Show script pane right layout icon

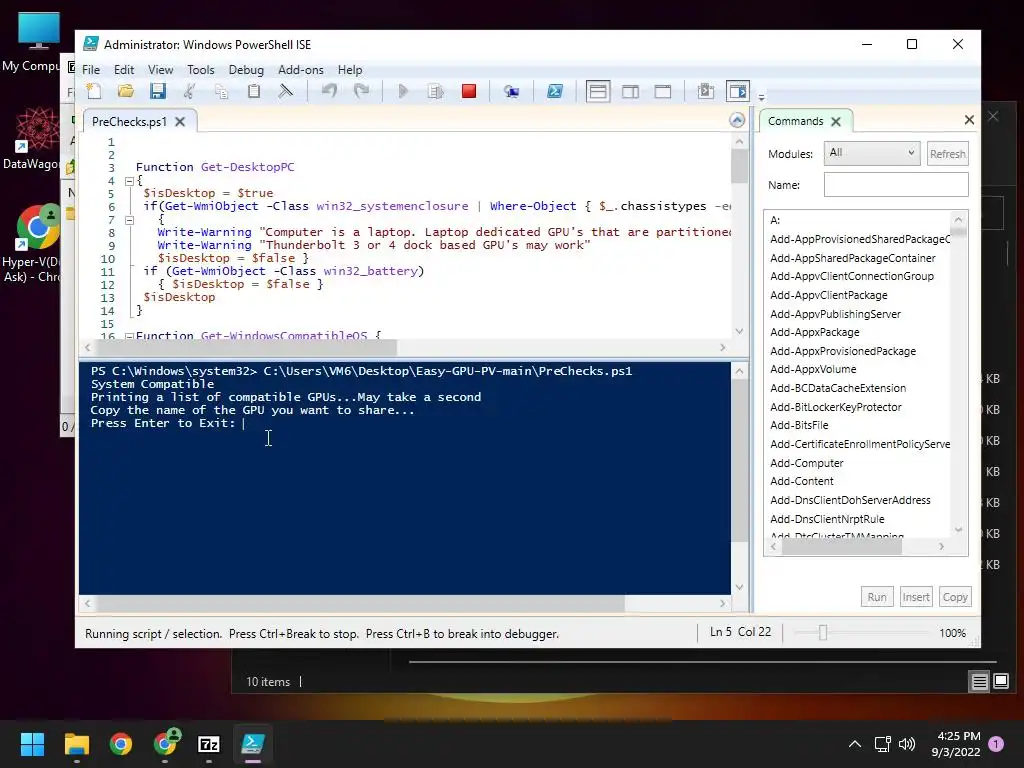[630, 91]
